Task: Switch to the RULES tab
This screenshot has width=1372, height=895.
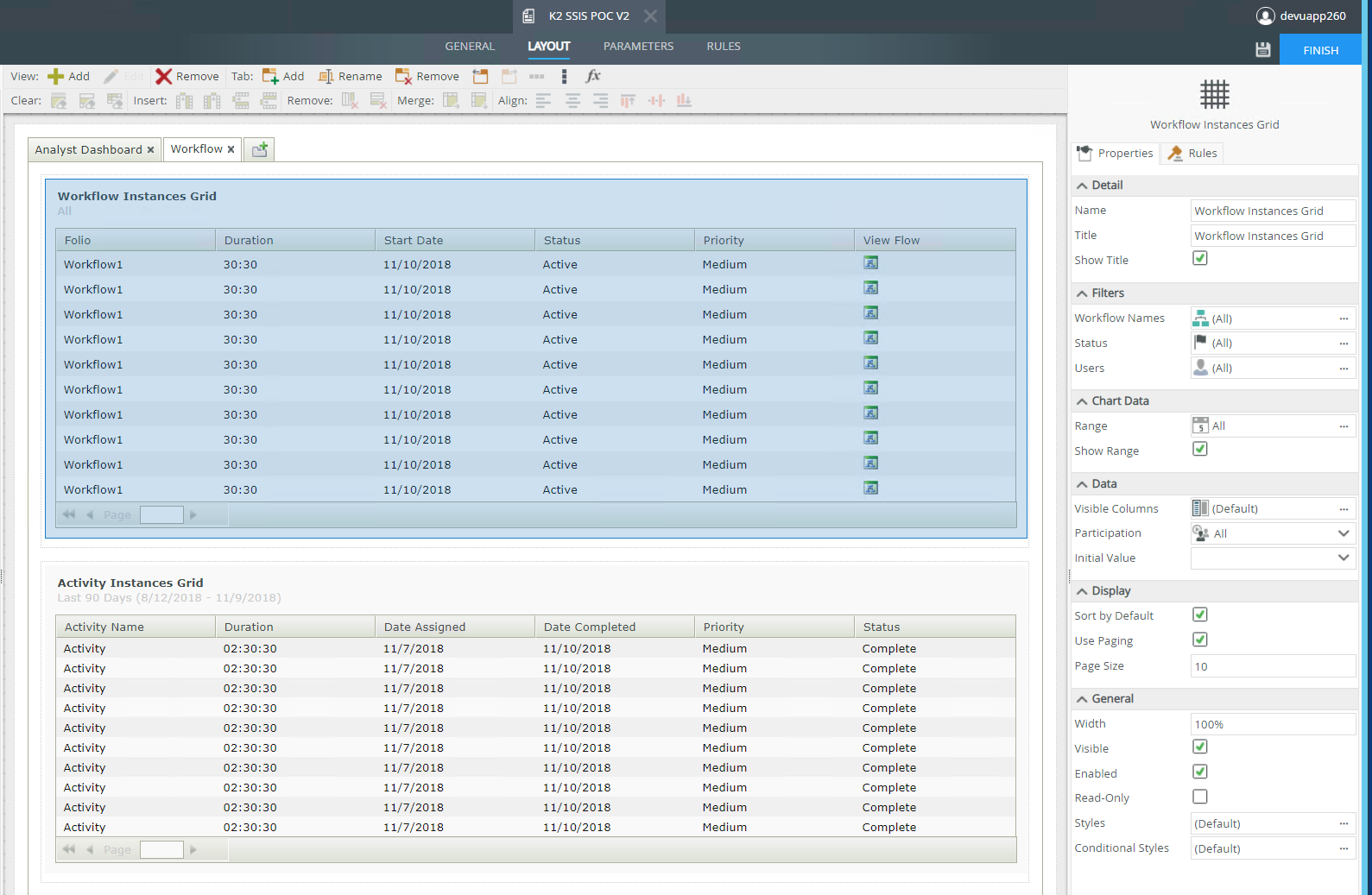Action: [x=724, y=47]
